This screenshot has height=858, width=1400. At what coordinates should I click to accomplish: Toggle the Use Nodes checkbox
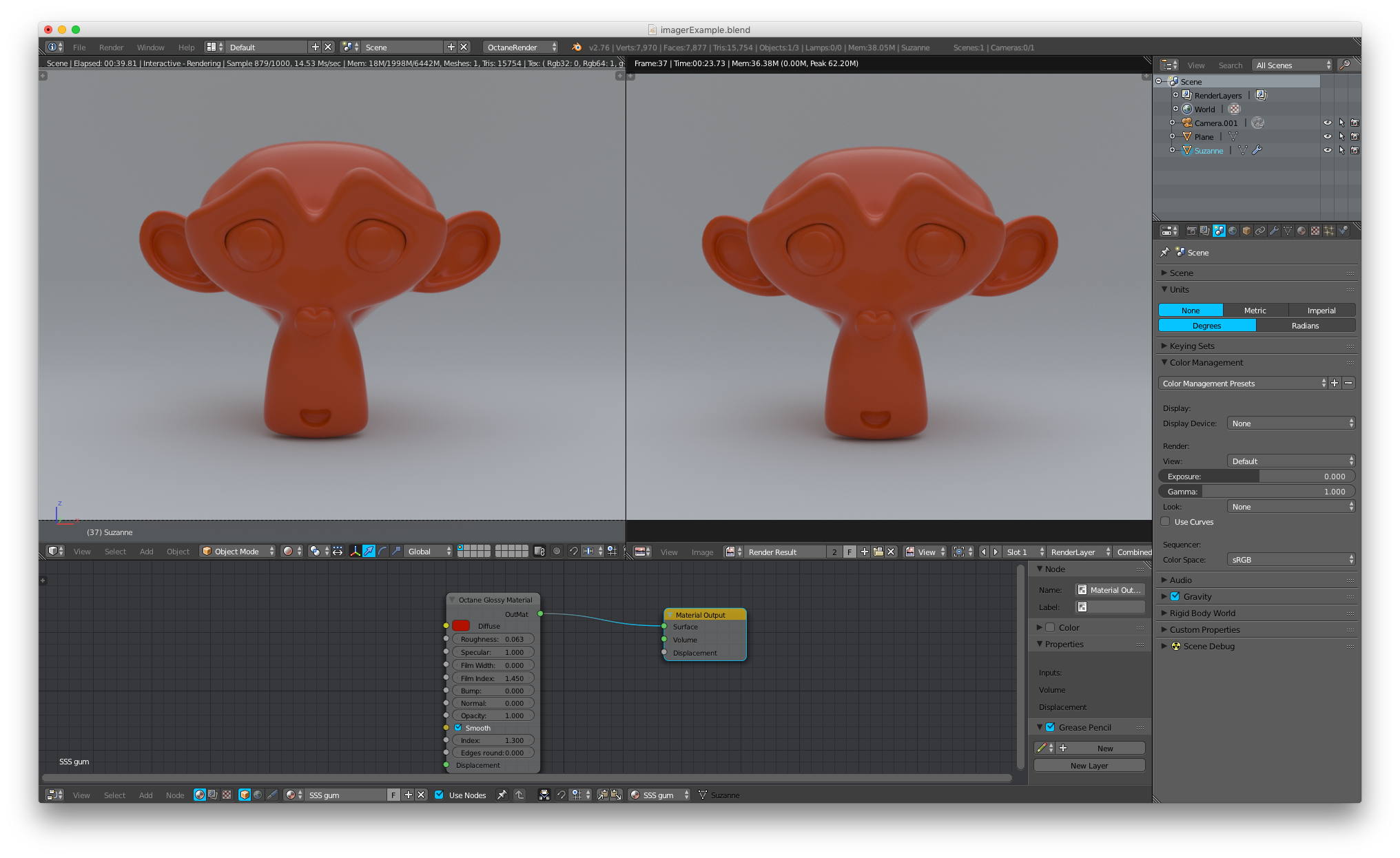tap(439, 795)
